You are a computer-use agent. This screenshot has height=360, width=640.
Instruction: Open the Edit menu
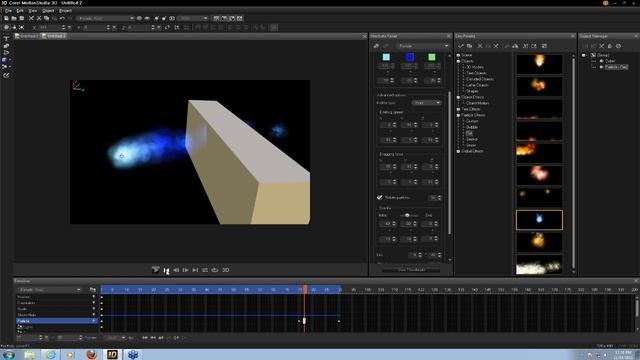click(x=20, y=11)
